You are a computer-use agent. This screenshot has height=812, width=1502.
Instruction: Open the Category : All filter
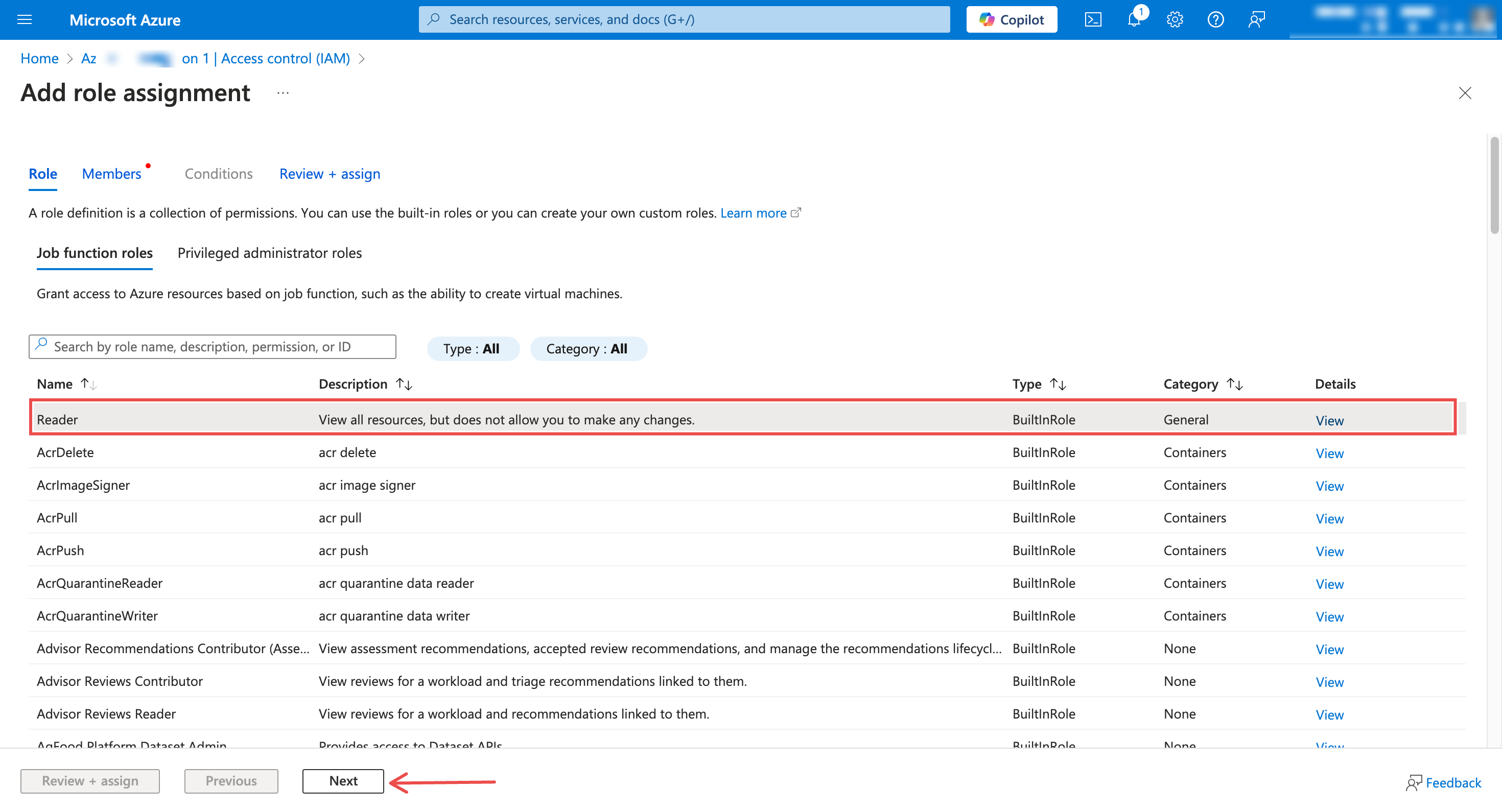(589, 348)
